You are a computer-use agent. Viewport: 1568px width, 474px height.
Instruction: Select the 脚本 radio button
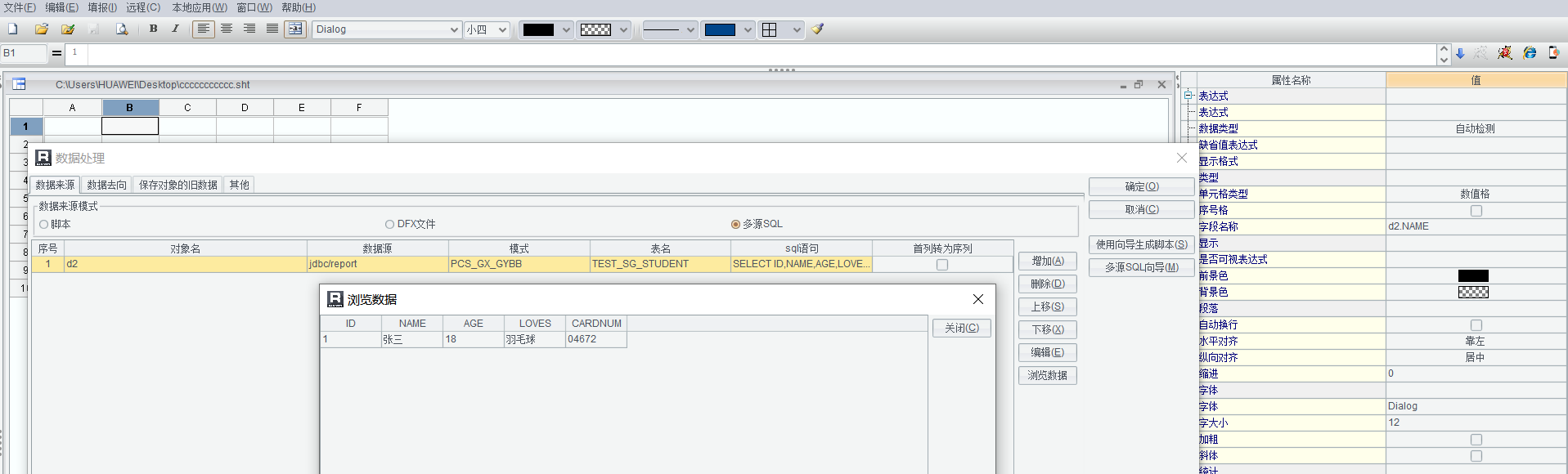pos(44,225)
